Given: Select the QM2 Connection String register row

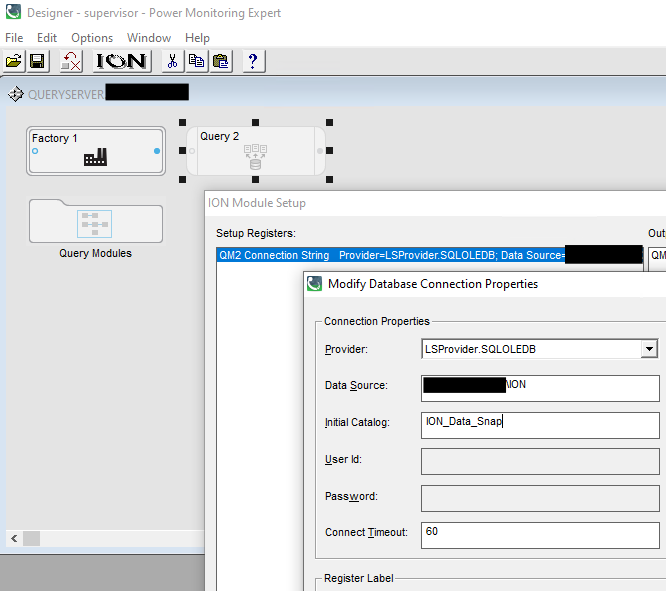Looking at the screenshot, I should tap(429, 255).
